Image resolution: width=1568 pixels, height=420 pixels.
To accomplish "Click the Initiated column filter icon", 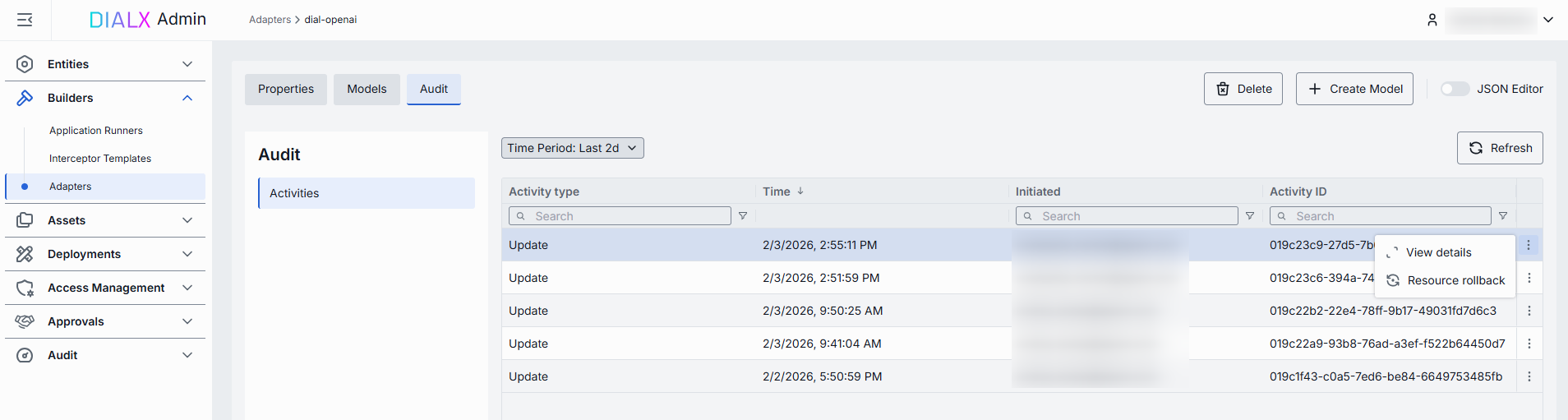I will coord(1250,216).
